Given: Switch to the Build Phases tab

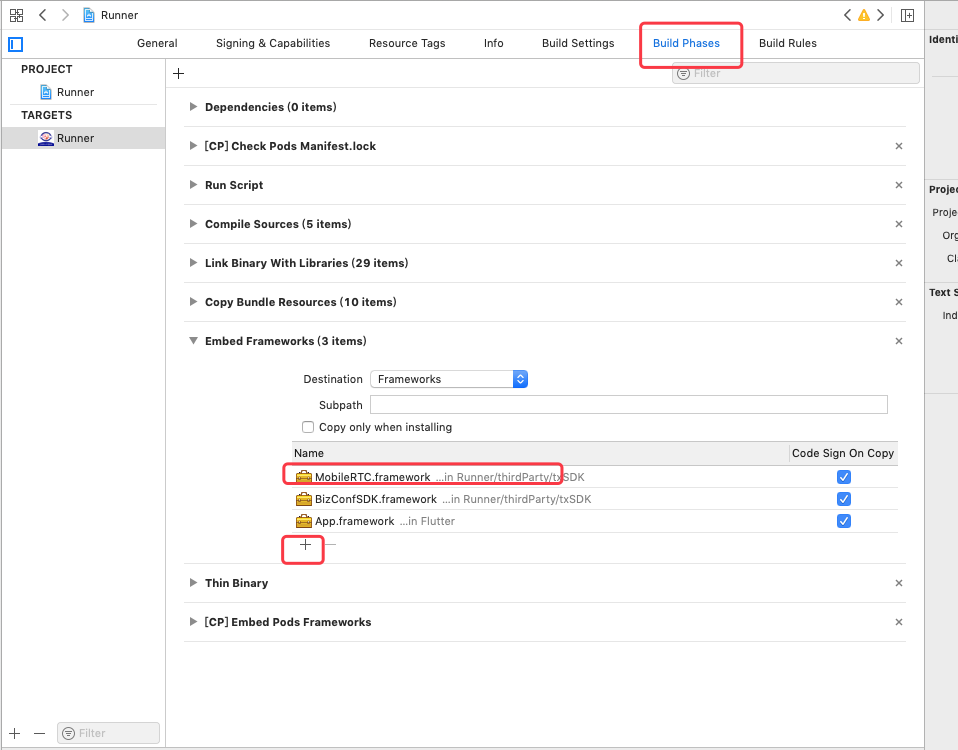Looking at the screenshot, I should tap(686, 43).
